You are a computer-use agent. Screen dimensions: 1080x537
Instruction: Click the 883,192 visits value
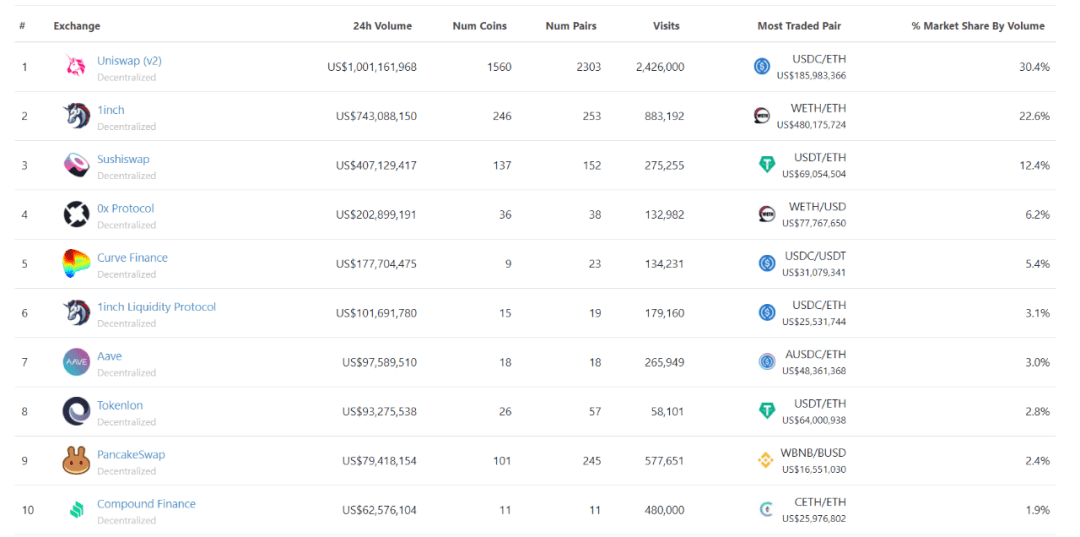(664, 116)
